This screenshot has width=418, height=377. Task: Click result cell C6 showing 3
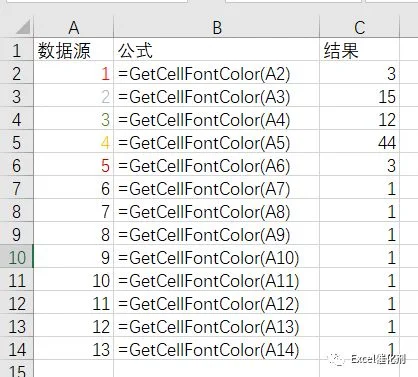click(x=359, y=164)
